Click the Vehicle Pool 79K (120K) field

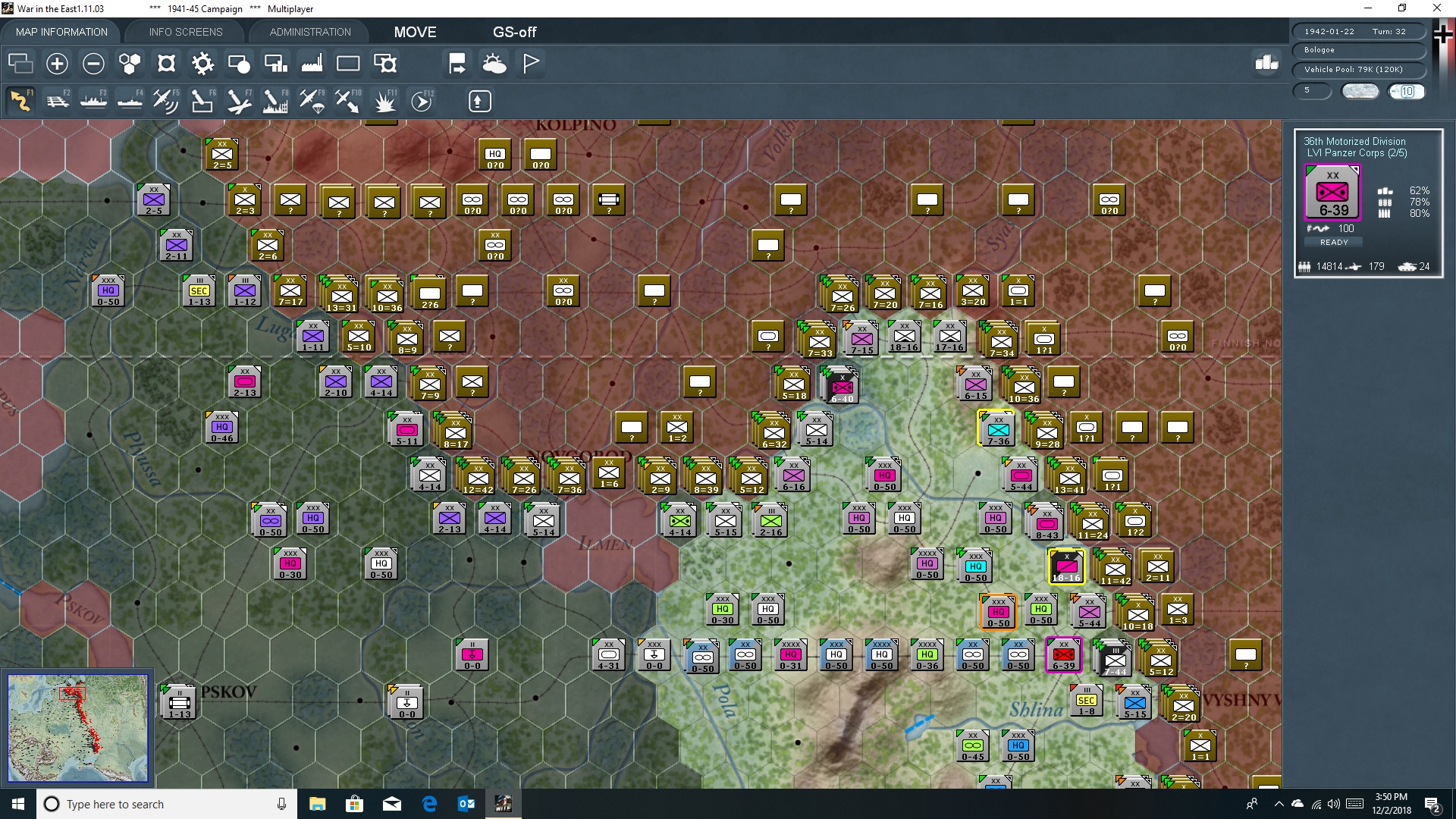click(x=1358, y=70)
